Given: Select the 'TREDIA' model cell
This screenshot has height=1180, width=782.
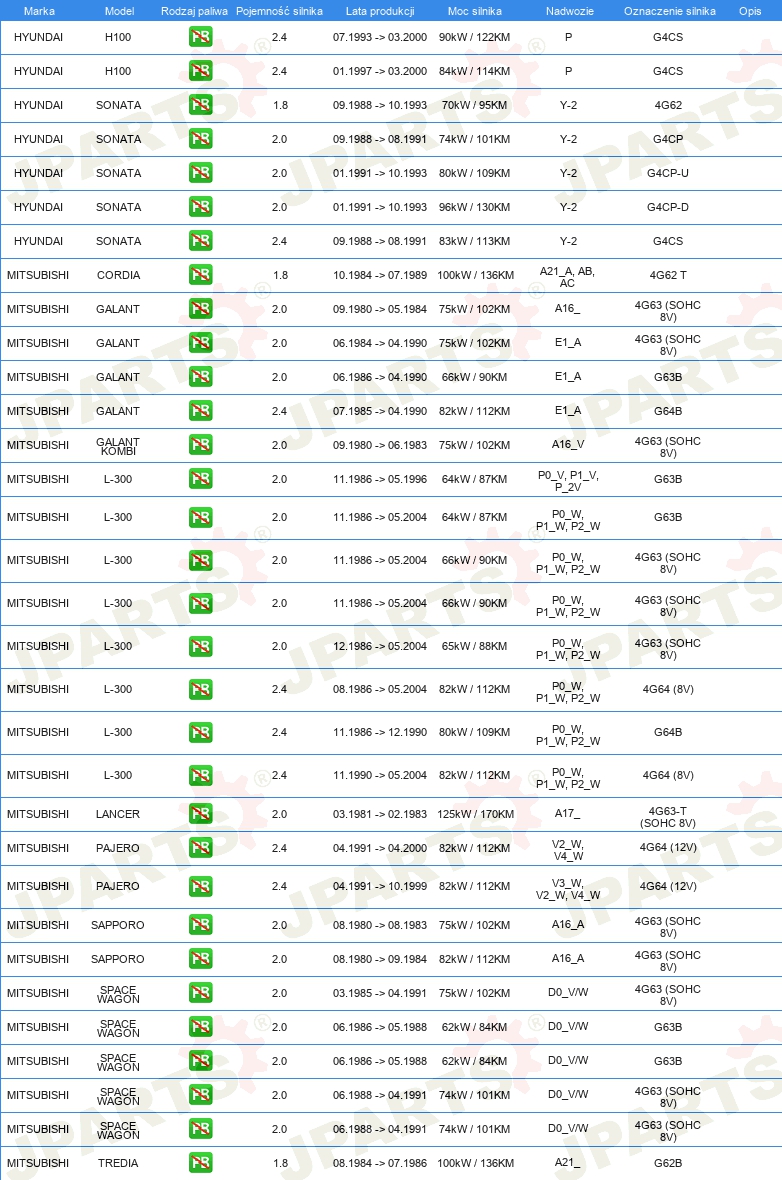Looking at the screenshot, I should [x=118, y=1163].
